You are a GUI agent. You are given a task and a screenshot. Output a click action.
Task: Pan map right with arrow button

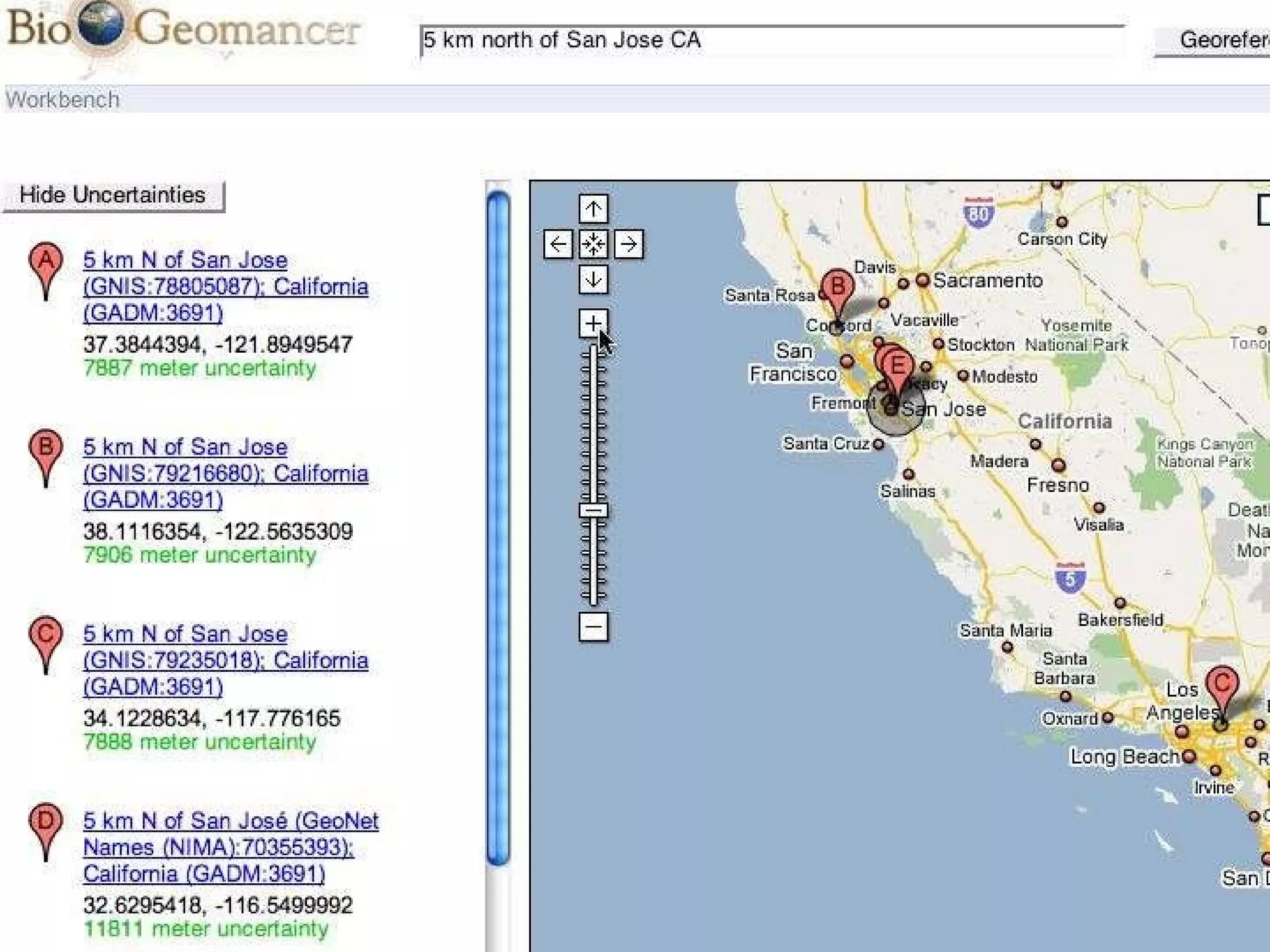pos(628,244)
